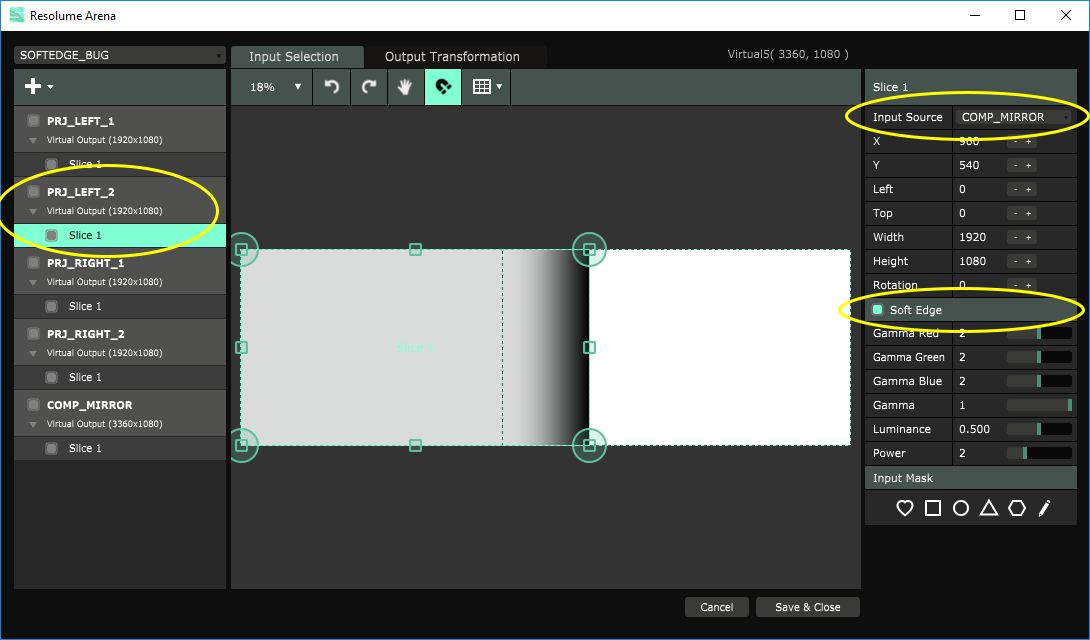The width and height of the screenshot is (1090, 640).
Task: Toggle the magnet snapping tool
Action: pos(442,87)
